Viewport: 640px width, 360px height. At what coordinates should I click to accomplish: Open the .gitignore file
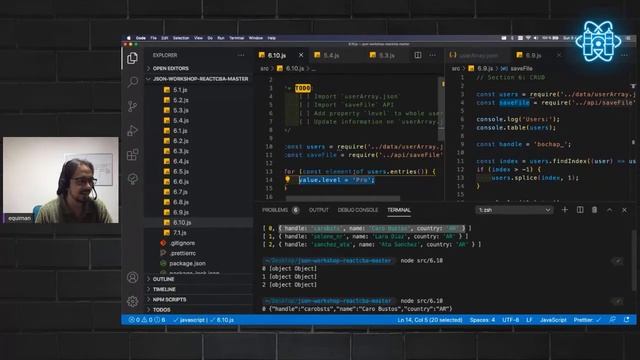coord(182,243)
